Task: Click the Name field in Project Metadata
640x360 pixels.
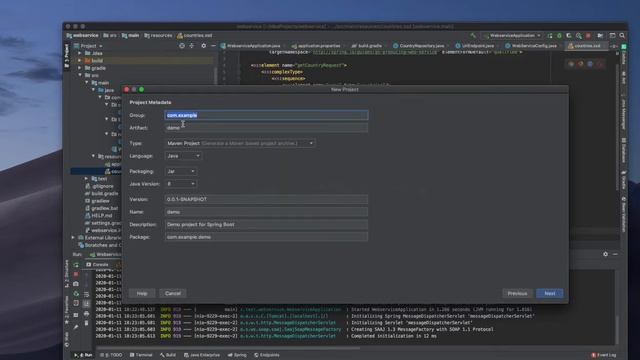Action: pos(266,212)
